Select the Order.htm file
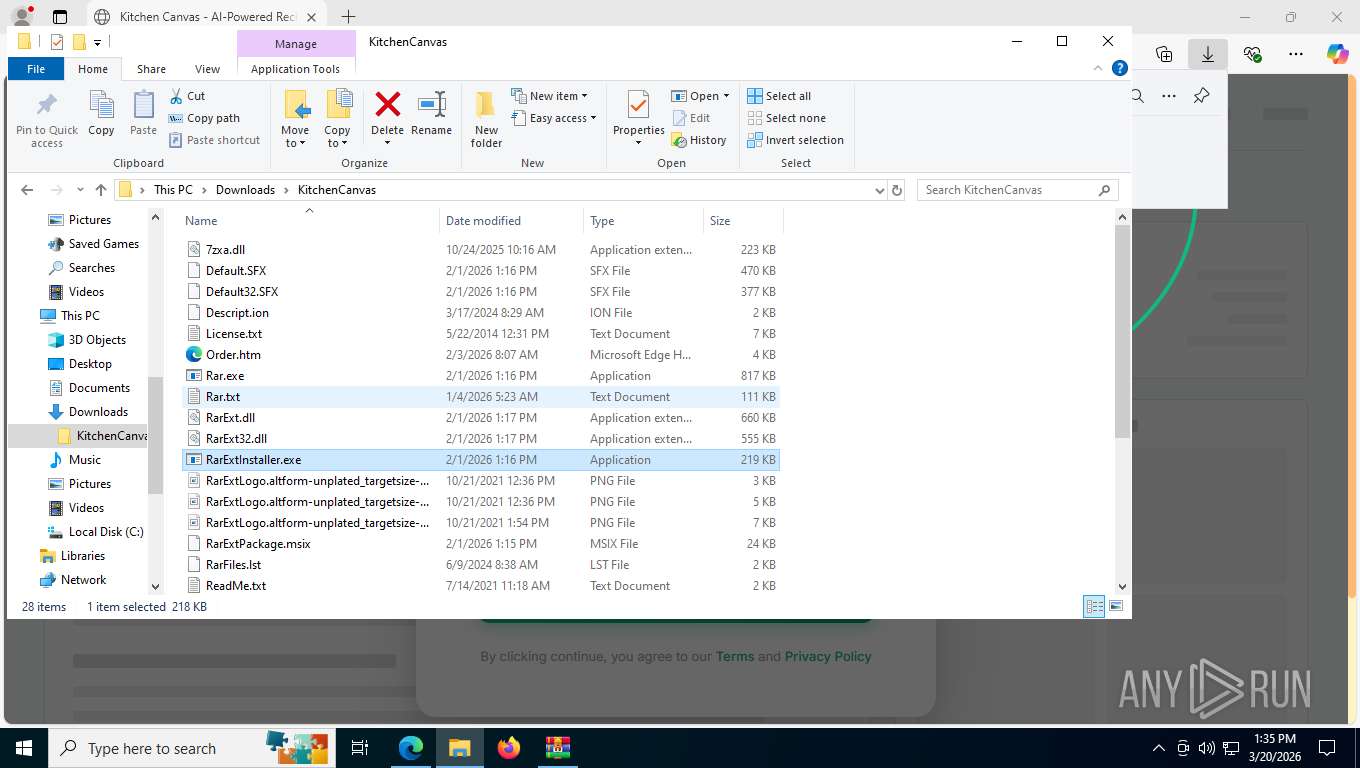 click(x=481, y=355)
